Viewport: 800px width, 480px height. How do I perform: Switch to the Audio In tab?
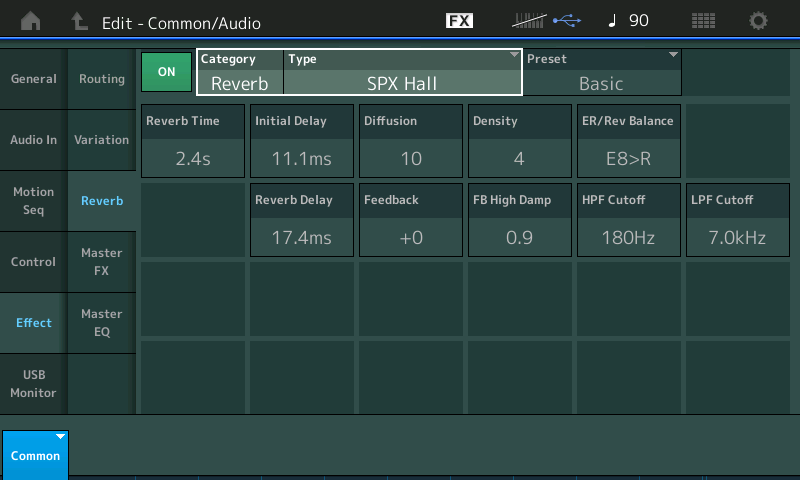pyautogui.click(x=34, y=140)
